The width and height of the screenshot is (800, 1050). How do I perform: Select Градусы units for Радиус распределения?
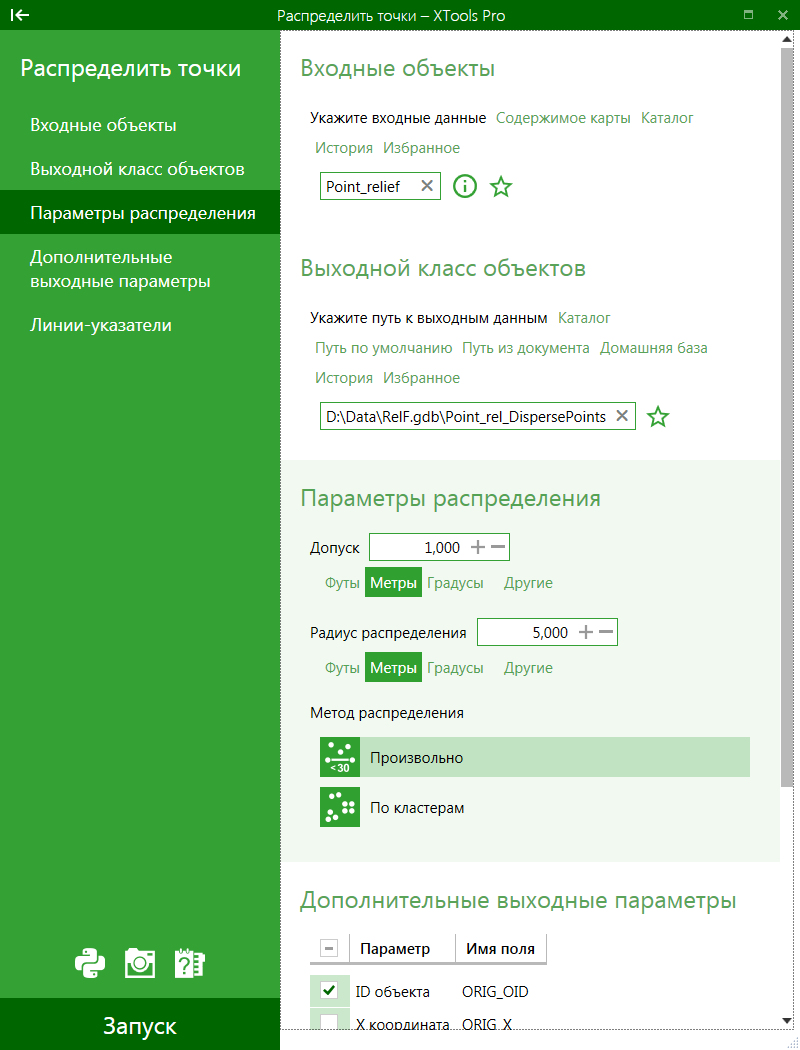tap(456, 667)
